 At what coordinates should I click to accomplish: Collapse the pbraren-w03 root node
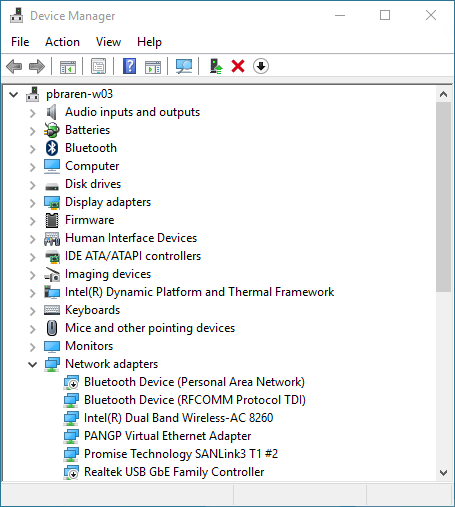click(14, 95)
